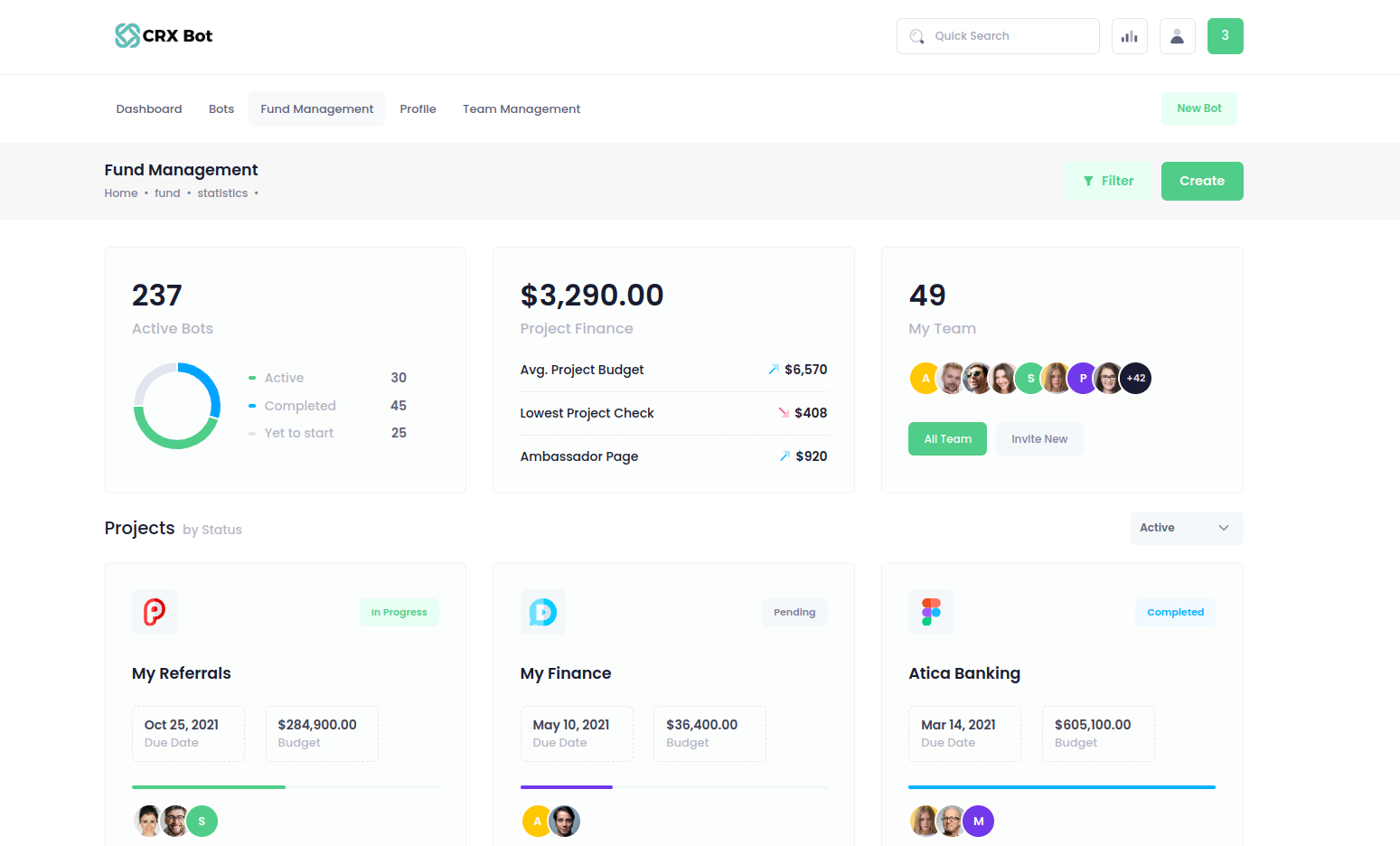Go to the Team Management tab
Screen dimensions: 1400x846
[x=521, y=109]
